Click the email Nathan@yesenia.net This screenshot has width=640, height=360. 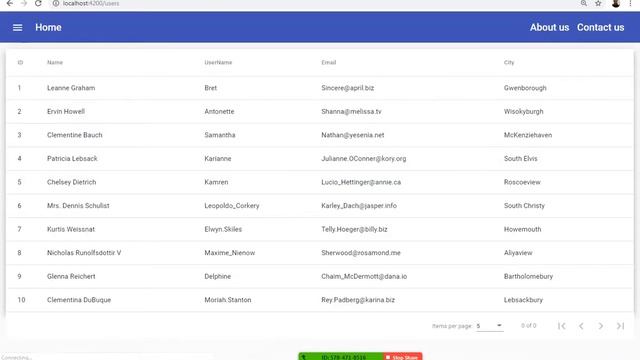[353, 135]
